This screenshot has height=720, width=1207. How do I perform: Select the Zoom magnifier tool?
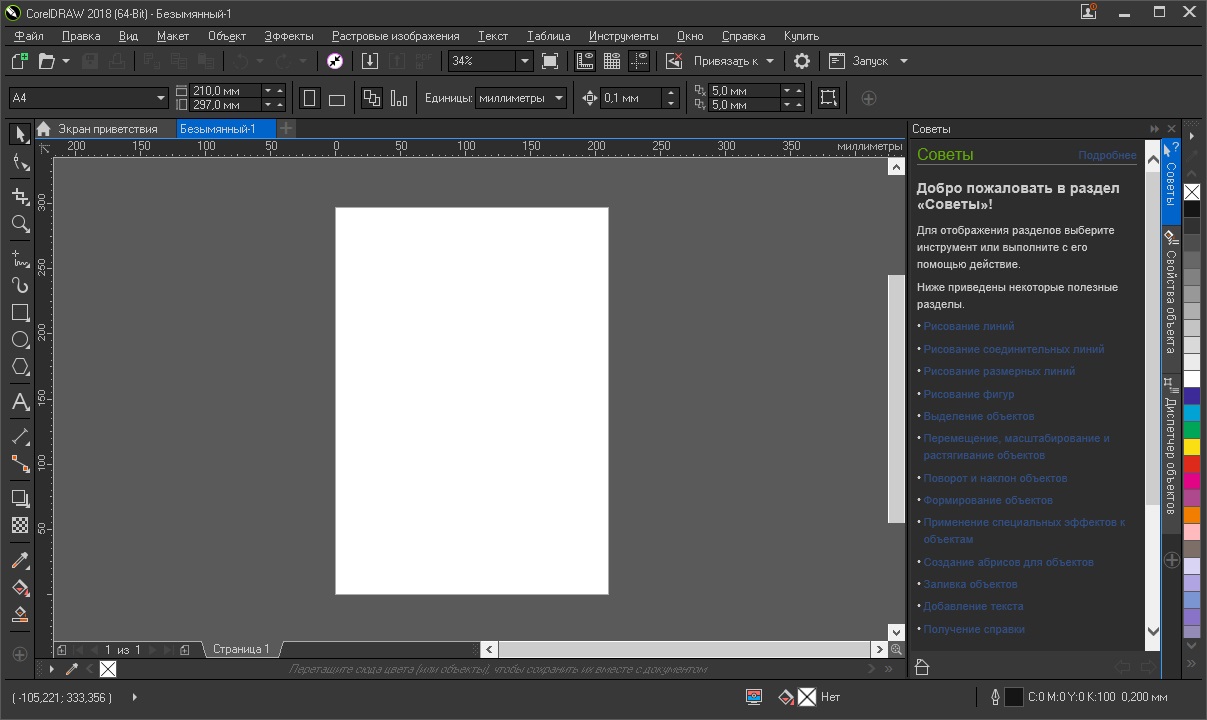point(20,225)
